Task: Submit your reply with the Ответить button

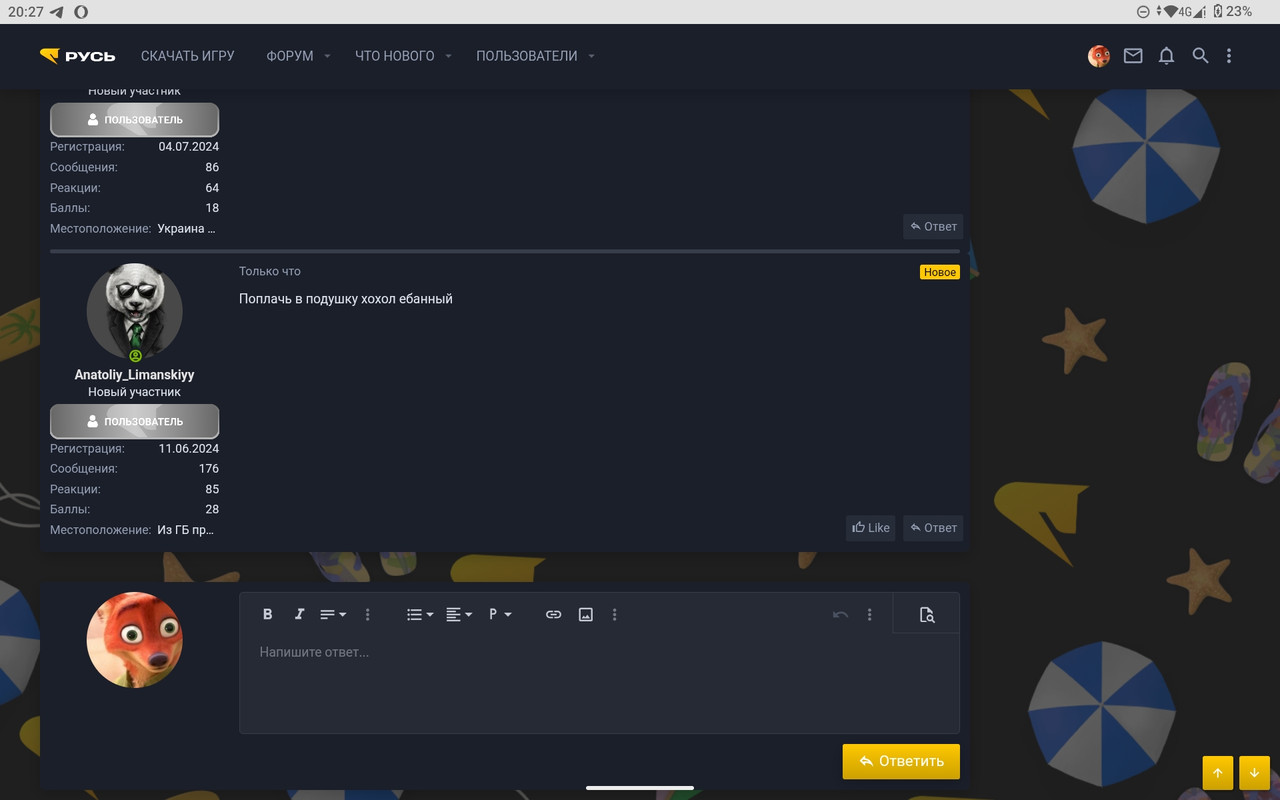Action: 900,761
